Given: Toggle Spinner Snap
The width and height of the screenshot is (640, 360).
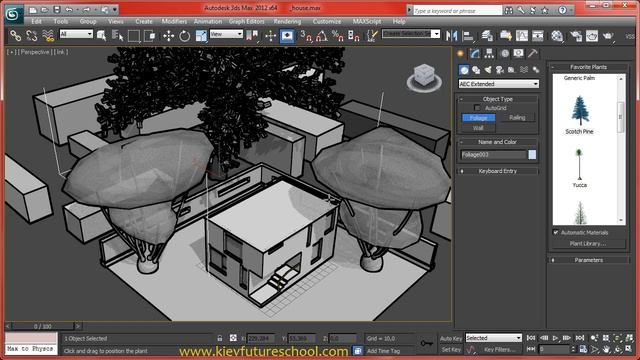Looking at the screenshot, I should (353, 36).
